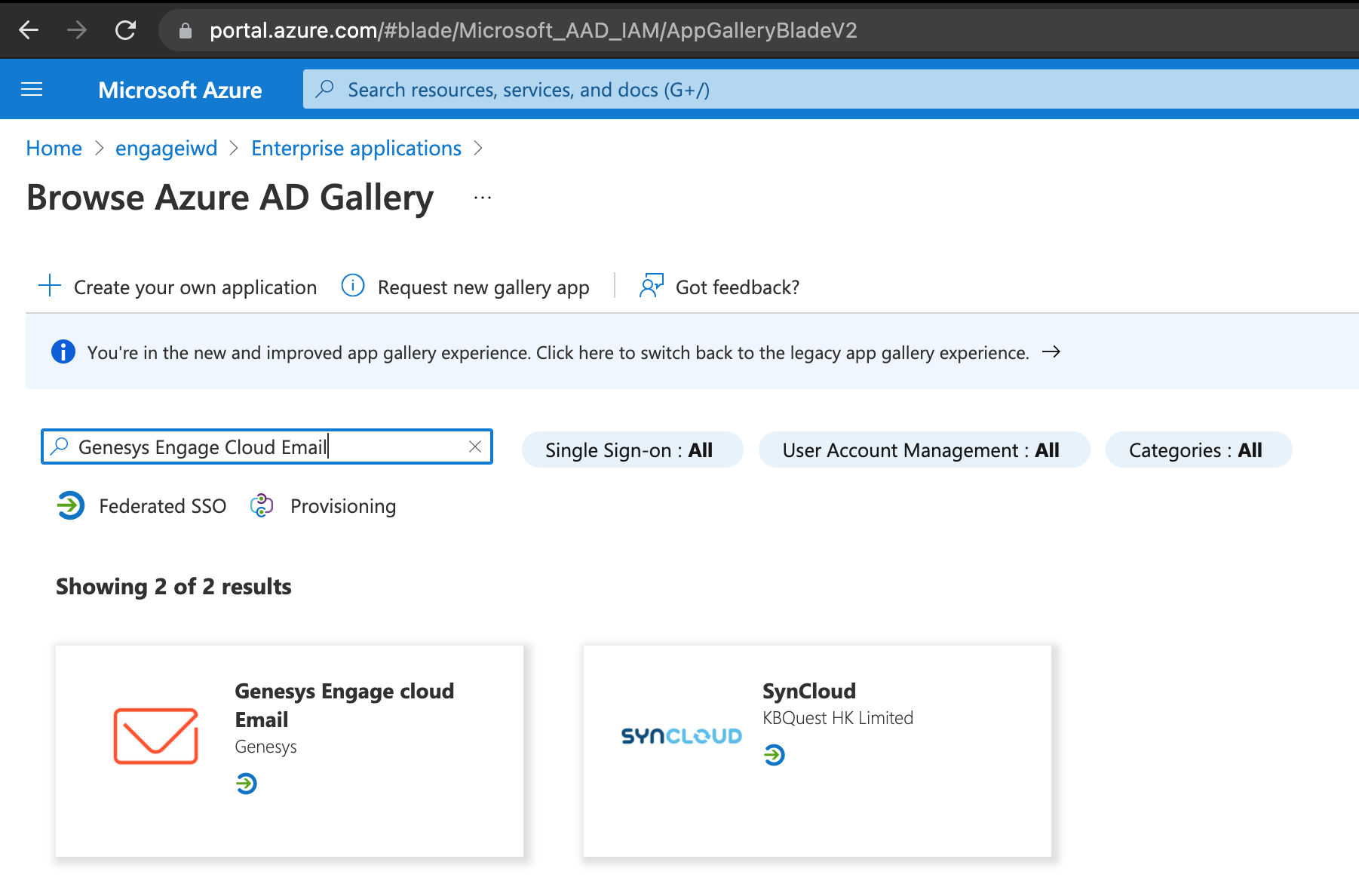This screenshot has width=1359, height=896.
Task: Click the KBQuest HK Limited publisher text
Action: [x=838, y=718]
